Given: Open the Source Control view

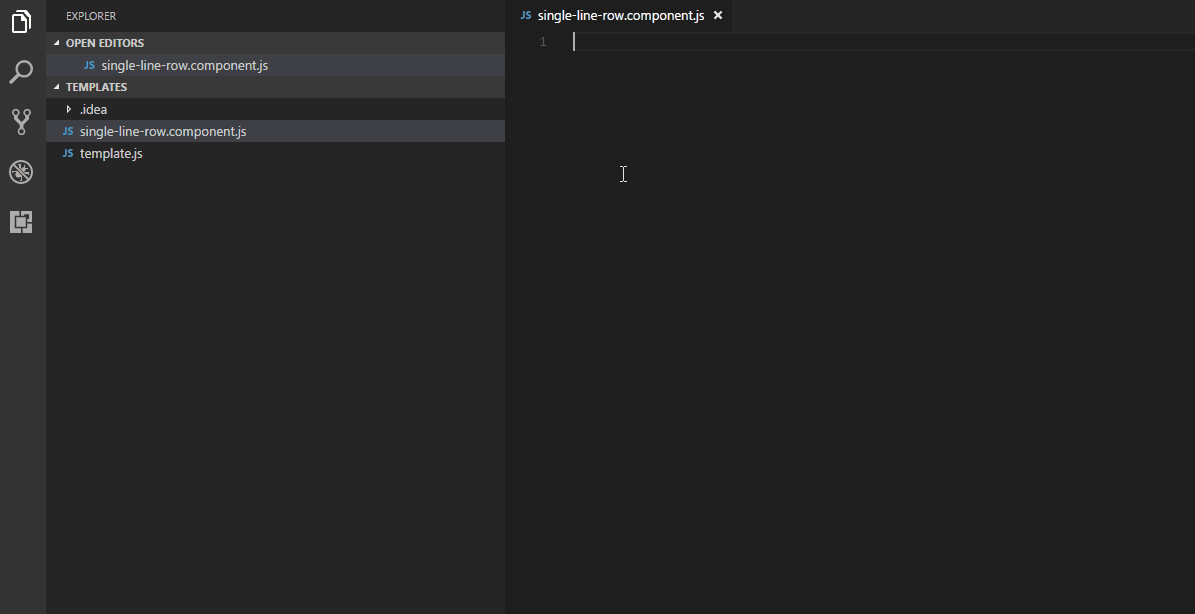Looking at the screenshot, I should (x=21, y=122).
